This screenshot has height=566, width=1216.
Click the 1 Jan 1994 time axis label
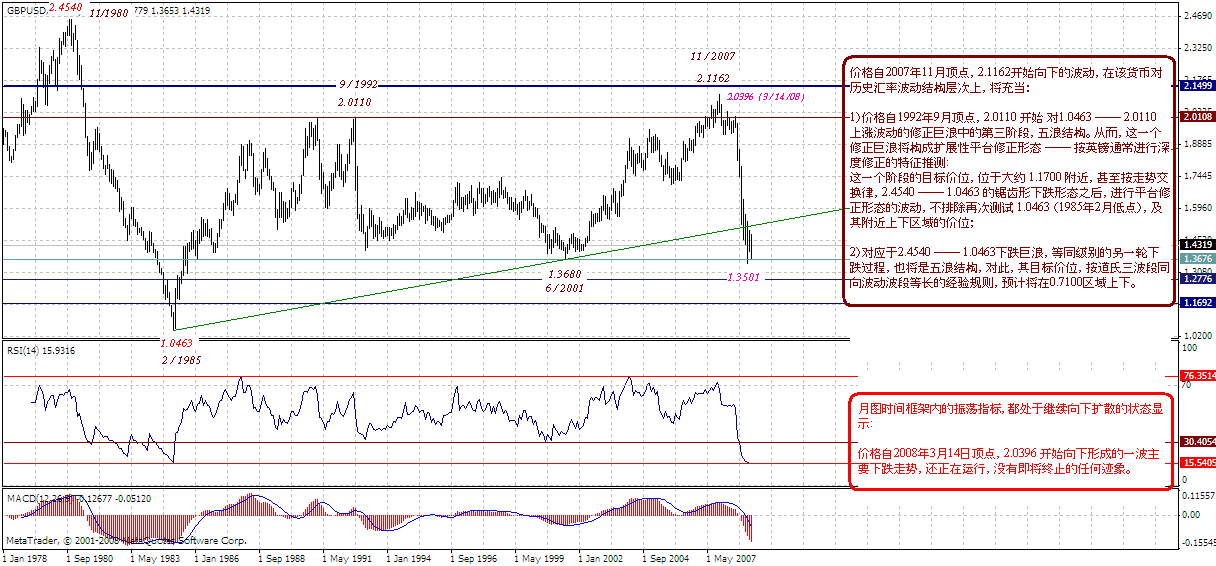click(x=407, y=559)
